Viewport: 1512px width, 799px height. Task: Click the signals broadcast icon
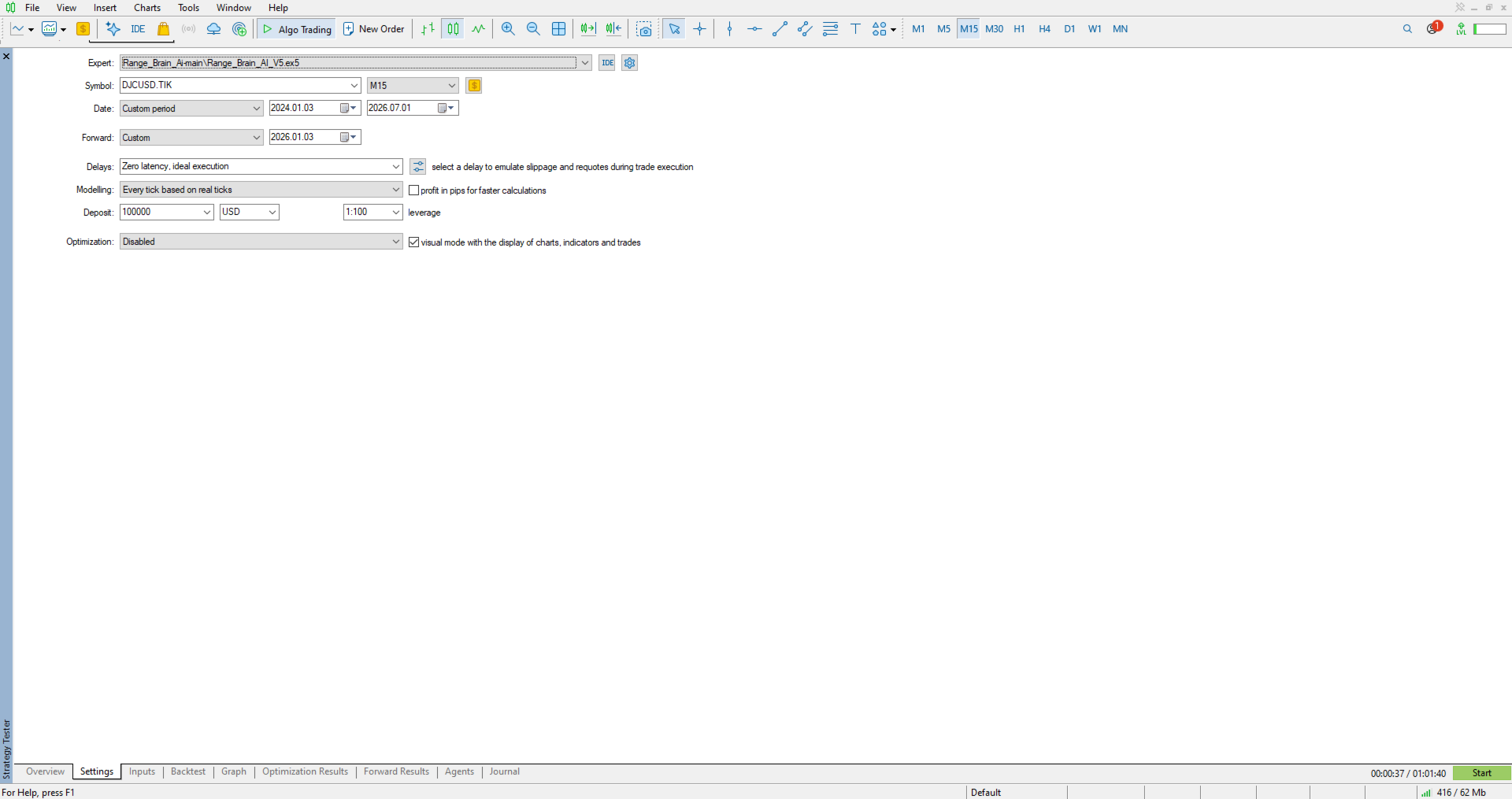click(x=188, y=29)
